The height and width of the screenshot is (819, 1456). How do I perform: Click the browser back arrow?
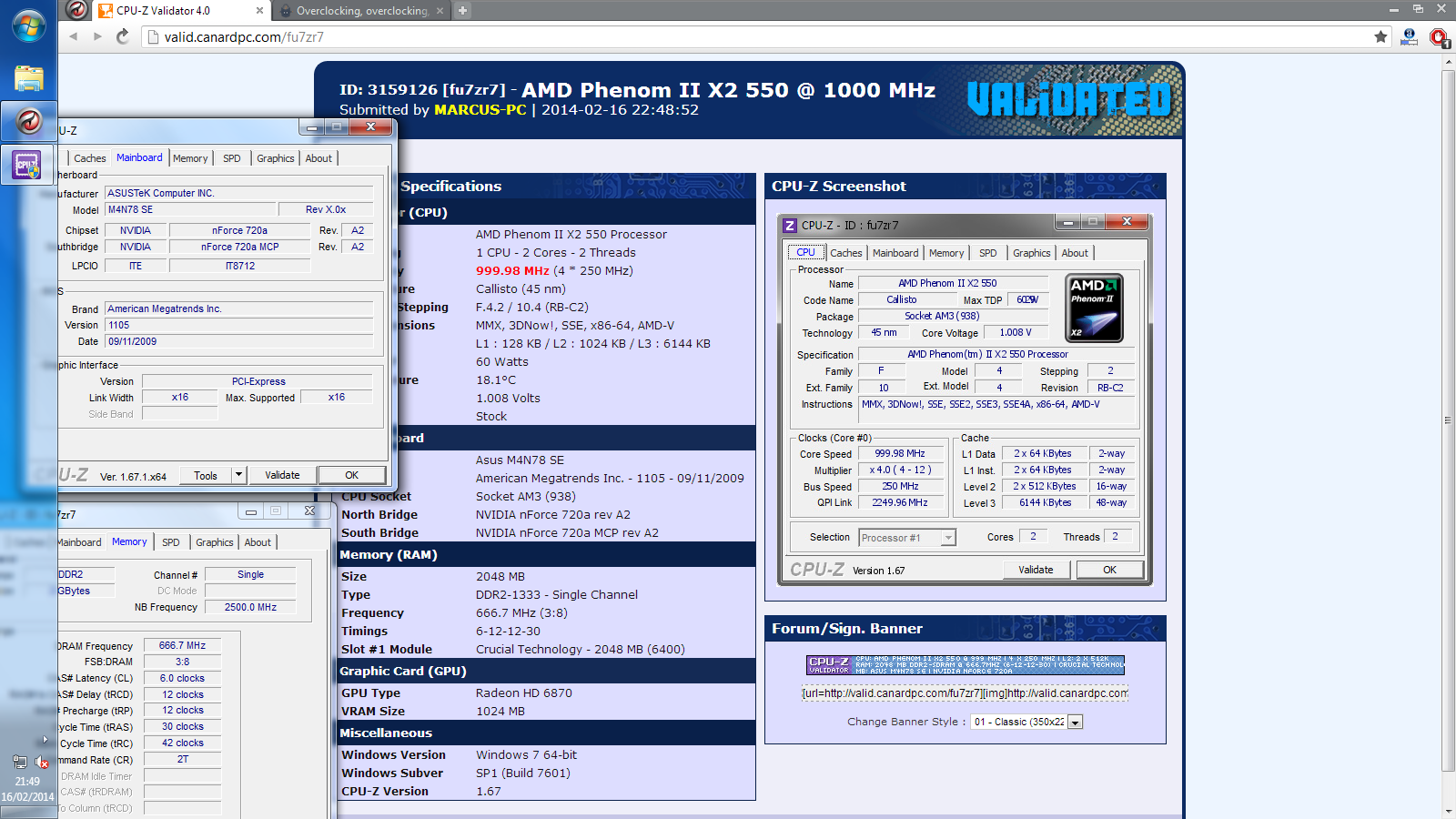coord(73,36)
